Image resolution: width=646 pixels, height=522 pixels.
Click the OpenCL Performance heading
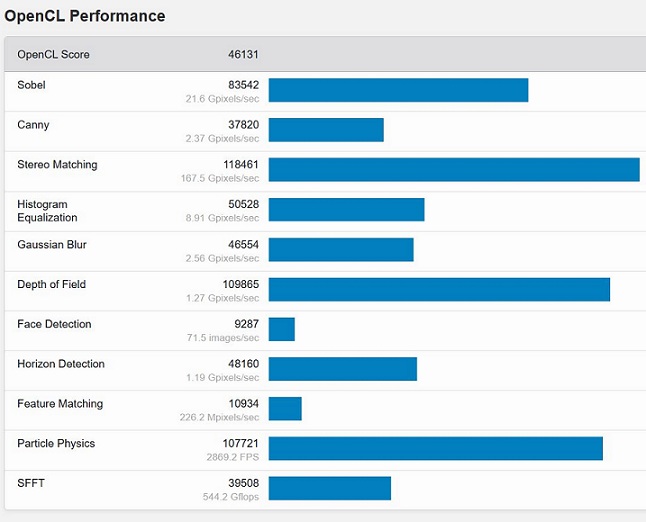click(85, 16)
